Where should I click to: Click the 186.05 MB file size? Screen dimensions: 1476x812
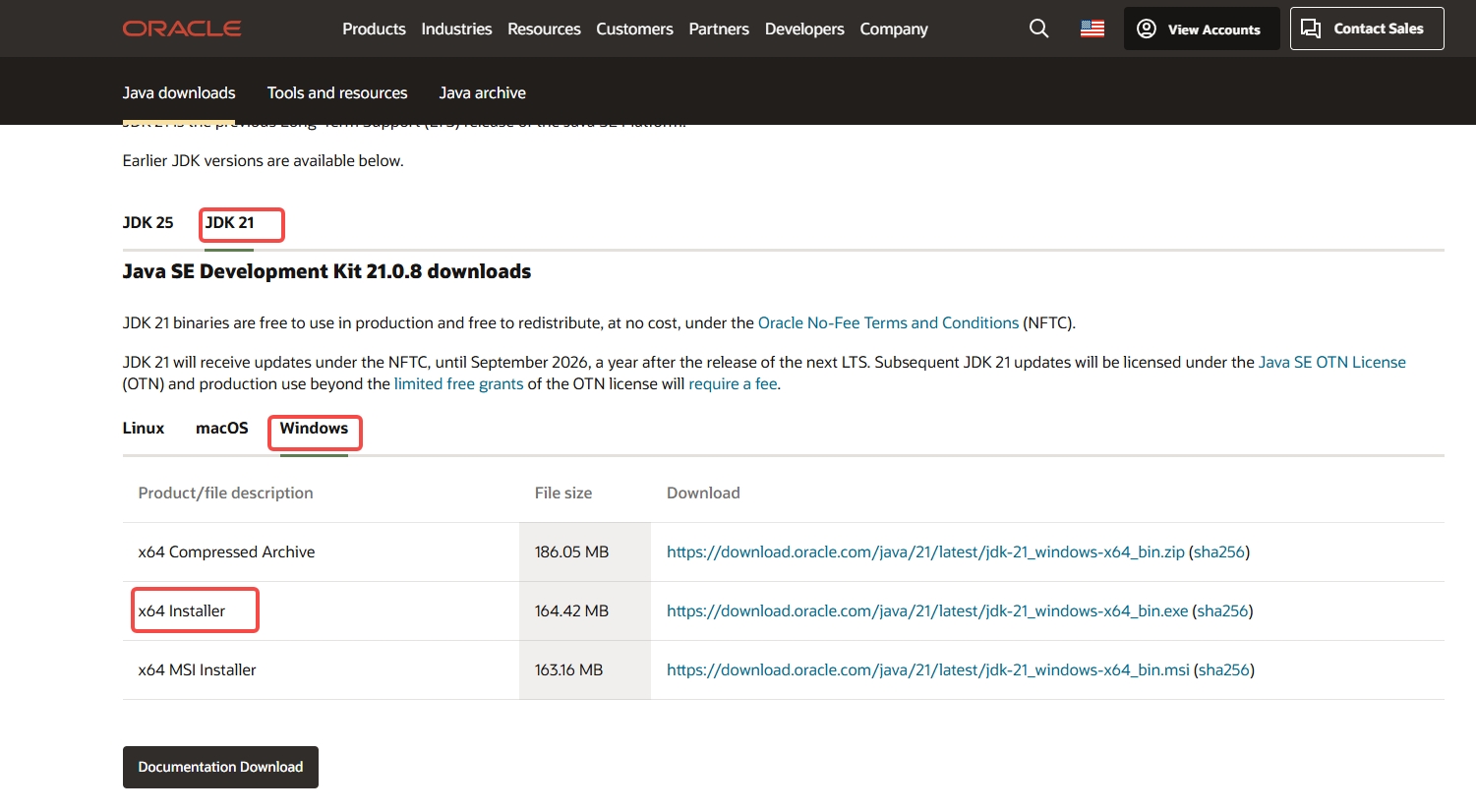(571, 551)
